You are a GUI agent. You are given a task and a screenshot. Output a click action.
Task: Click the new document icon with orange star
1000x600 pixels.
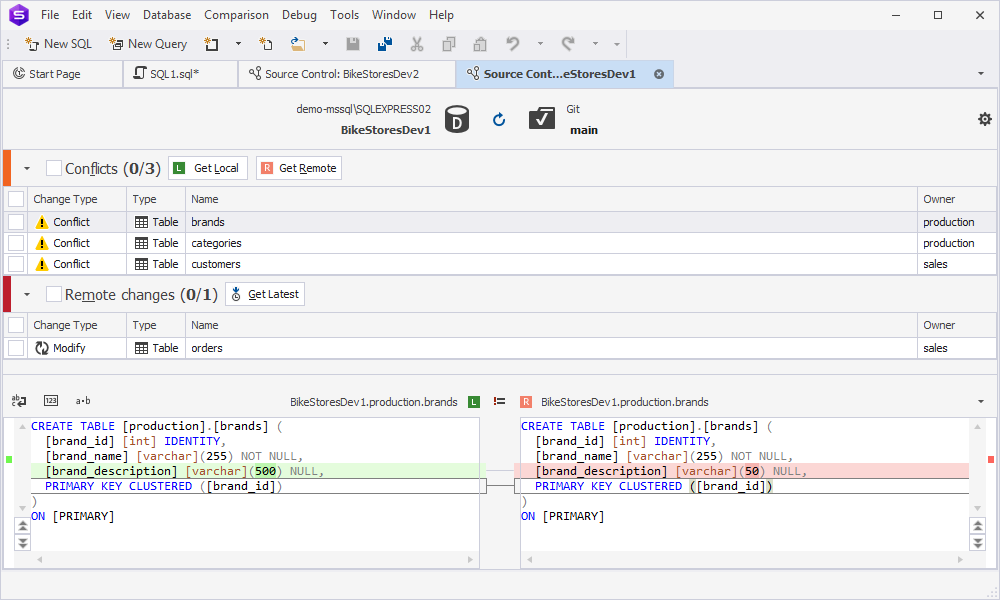(x=265, y=44)
